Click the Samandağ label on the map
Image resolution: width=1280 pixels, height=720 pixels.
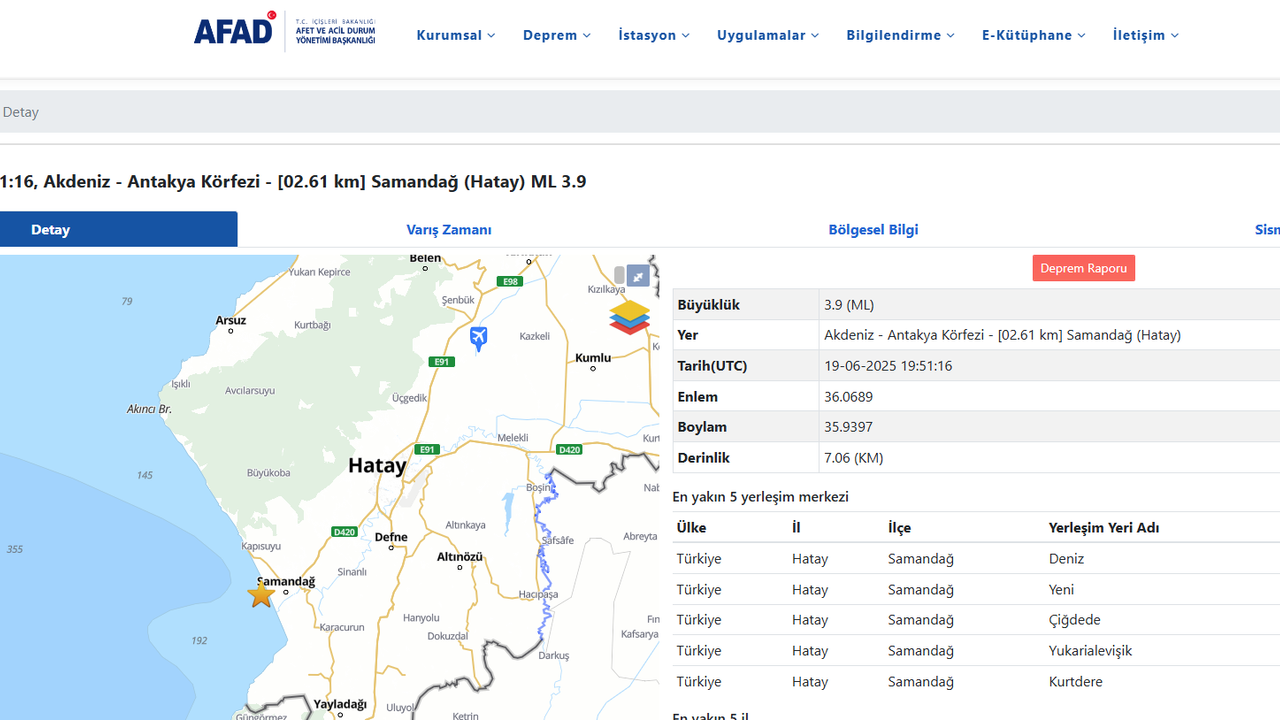click(286, 581)
